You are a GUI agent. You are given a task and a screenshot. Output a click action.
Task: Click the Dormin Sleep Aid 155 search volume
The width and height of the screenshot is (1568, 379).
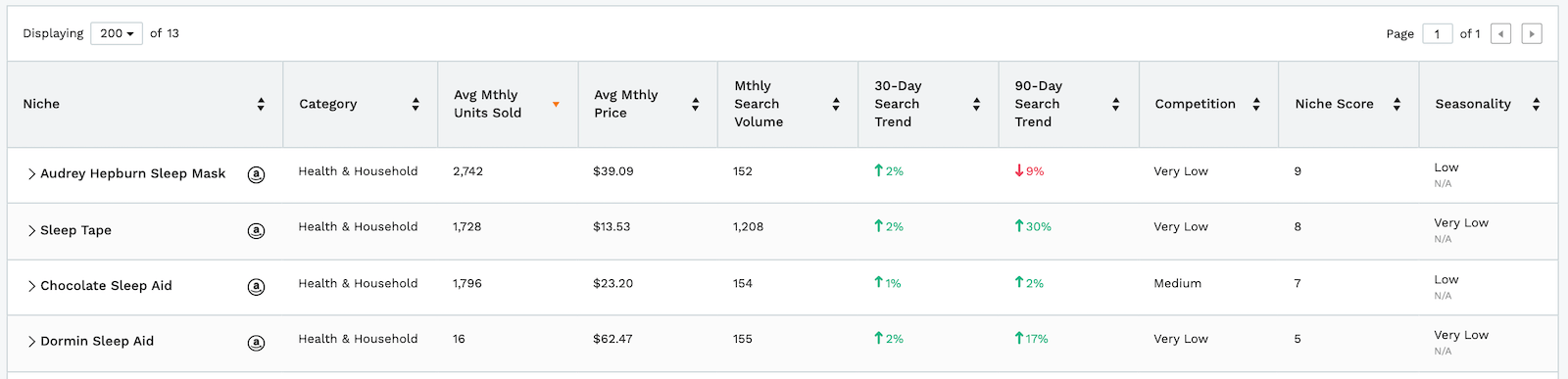tap(743, 339)
